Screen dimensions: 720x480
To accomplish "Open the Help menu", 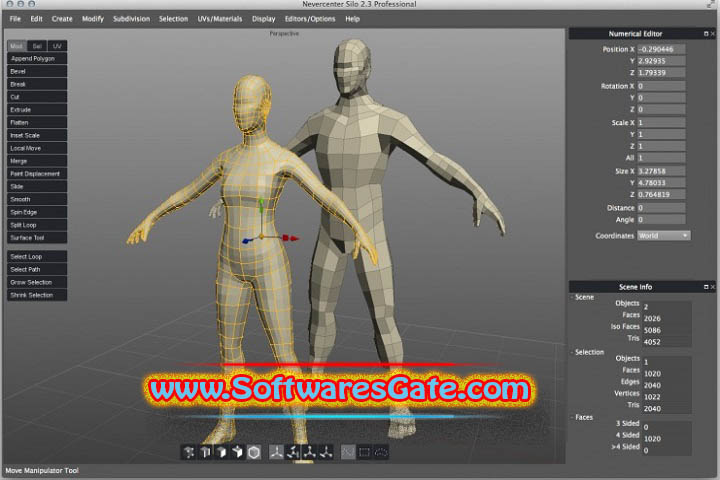I will pos(352,19).
